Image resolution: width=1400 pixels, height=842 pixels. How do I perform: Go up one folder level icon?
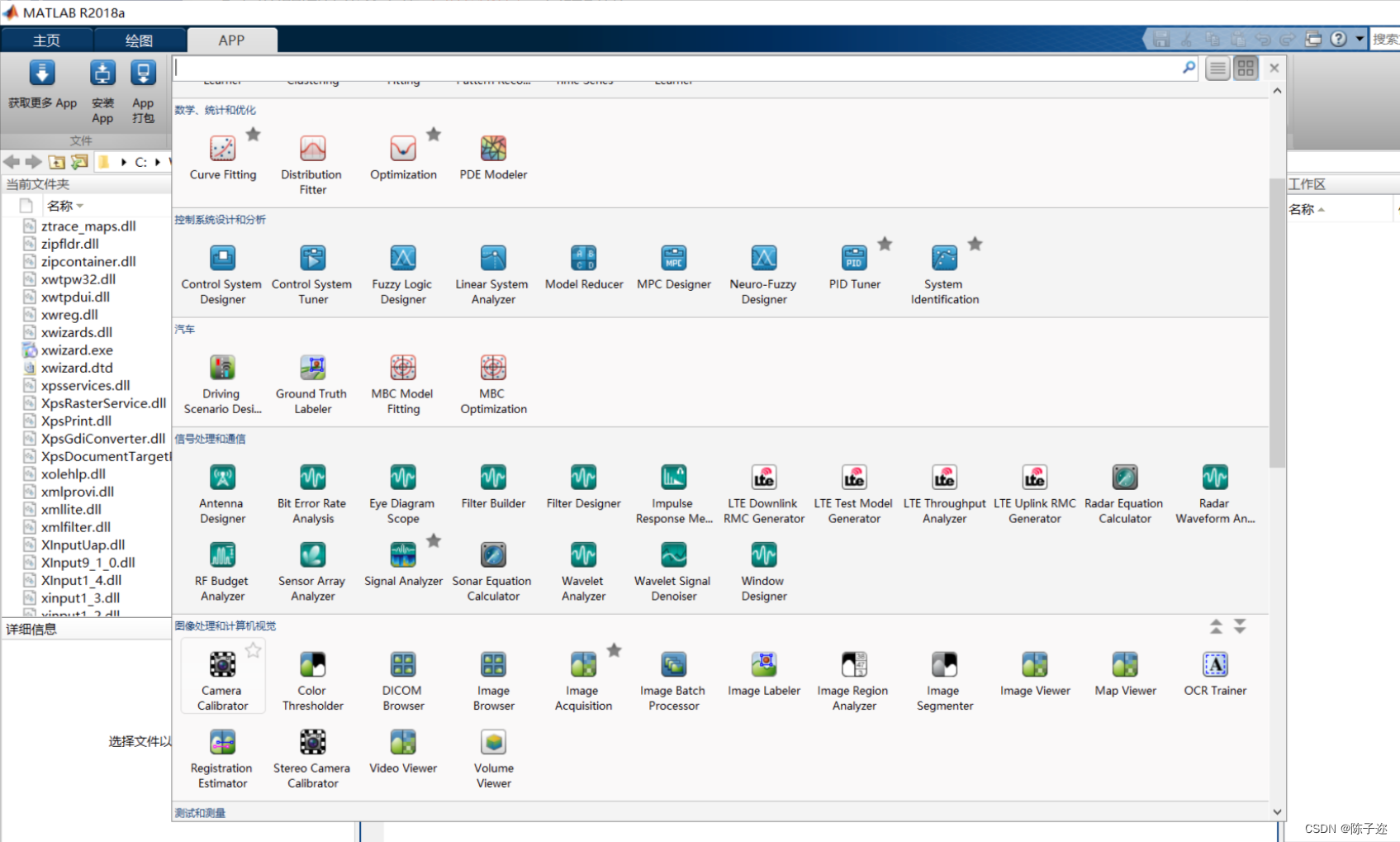[57, 162]
